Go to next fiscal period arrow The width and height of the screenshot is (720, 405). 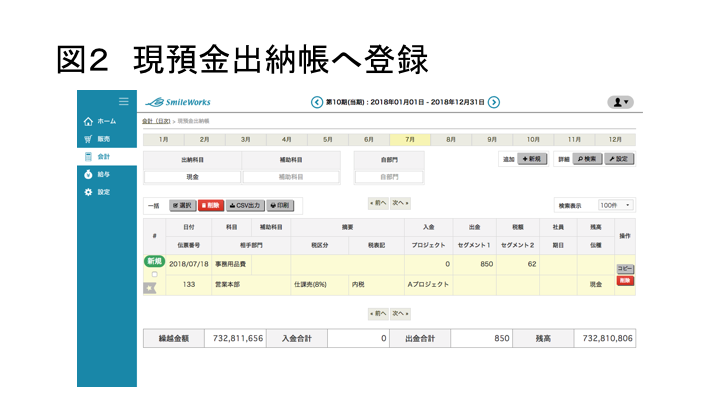click(494, 102)
